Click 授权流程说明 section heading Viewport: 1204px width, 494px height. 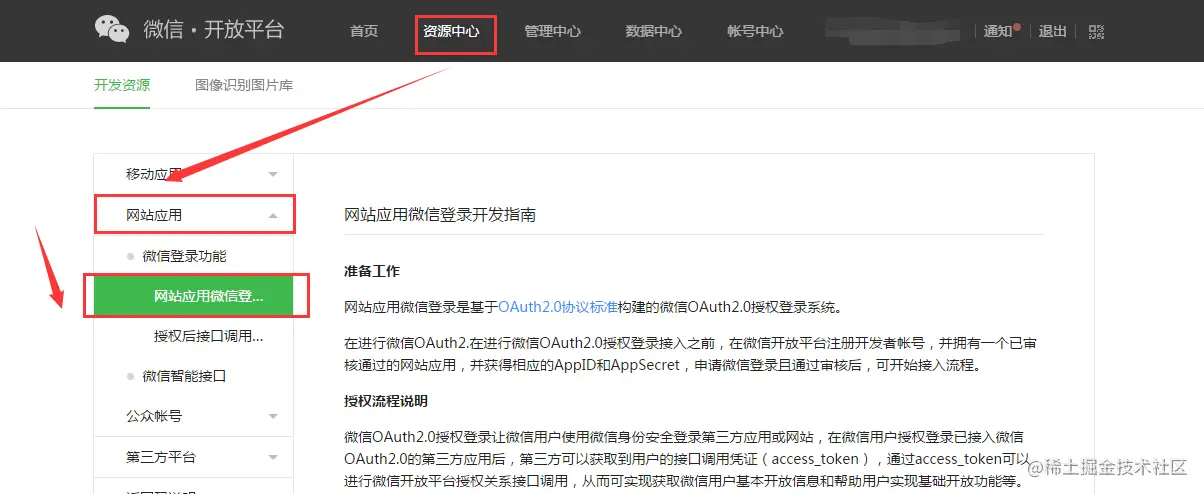point(386,401)
